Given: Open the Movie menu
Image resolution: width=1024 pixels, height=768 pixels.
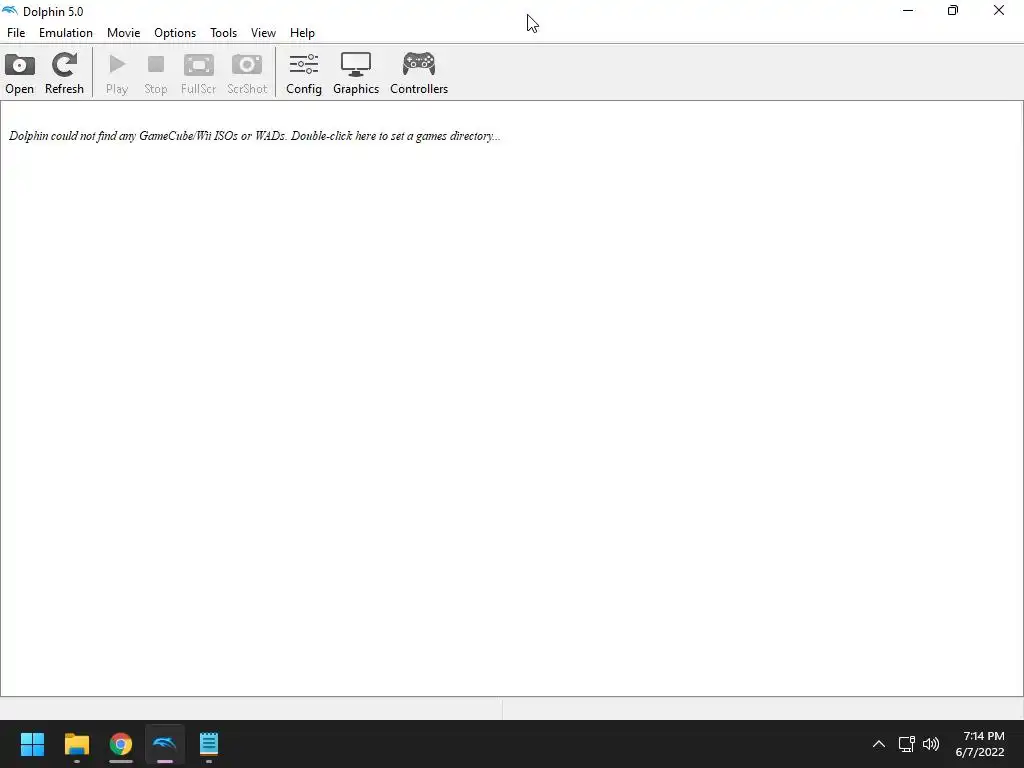Looking at the screenshot, I should click(123, 33).
